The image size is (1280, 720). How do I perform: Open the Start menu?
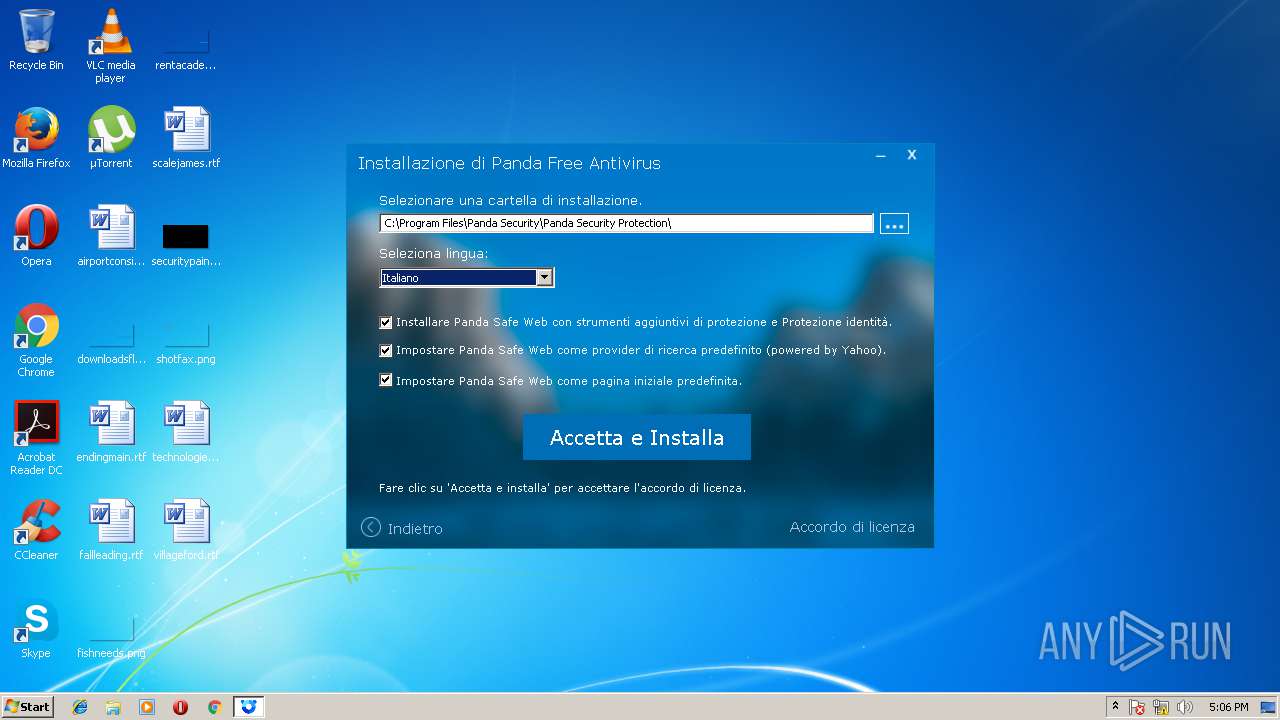[28, 707]
